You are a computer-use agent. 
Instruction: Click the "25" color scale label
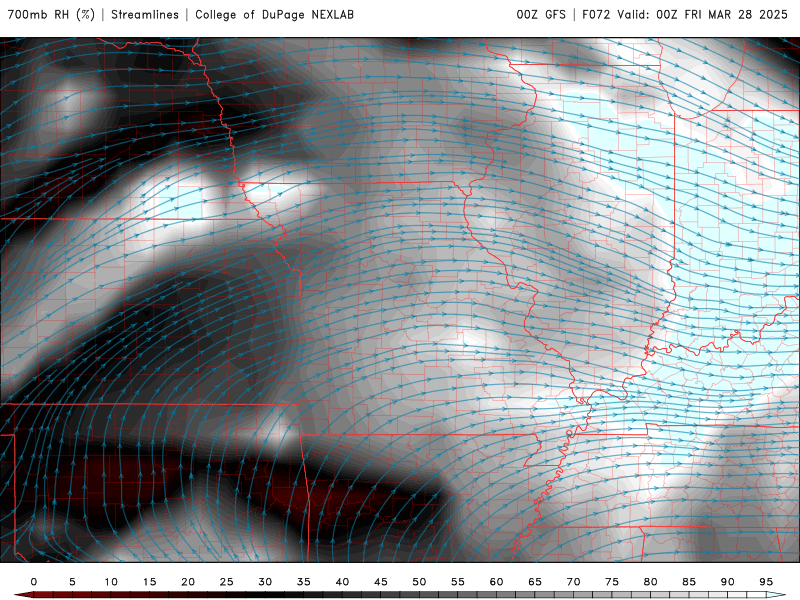coord(227,582)
